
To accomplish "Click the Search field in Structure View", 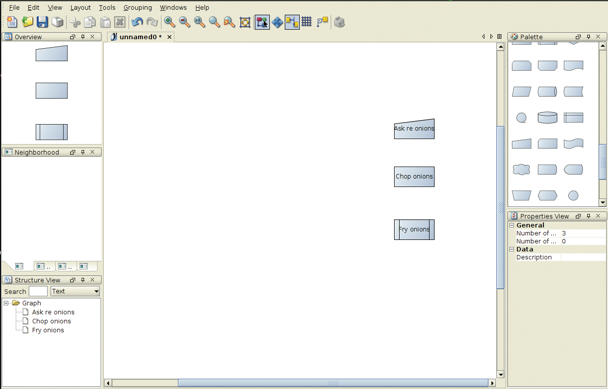I will 38,291.
